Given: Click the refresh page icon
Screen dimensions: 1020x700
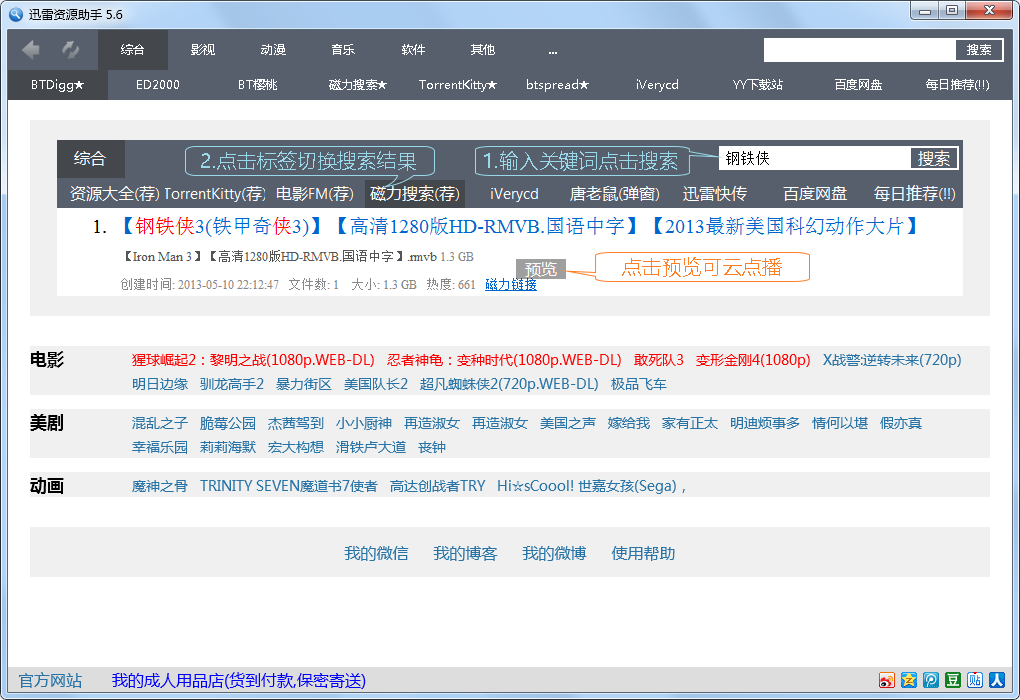Looking at the screenshot, I should (68, 49).
